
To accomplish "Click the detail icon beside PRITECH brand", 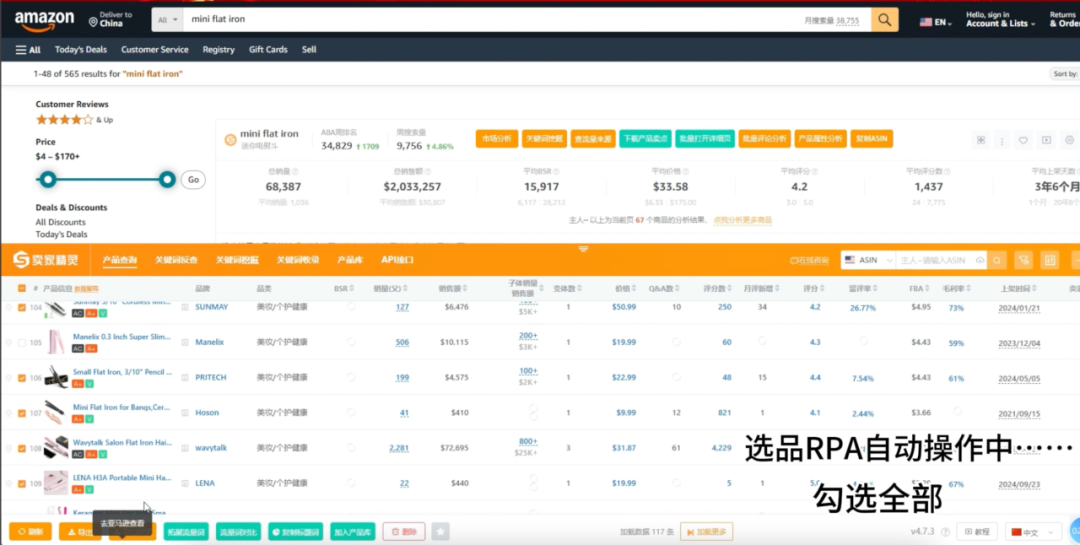I will (x=185, y=378).
